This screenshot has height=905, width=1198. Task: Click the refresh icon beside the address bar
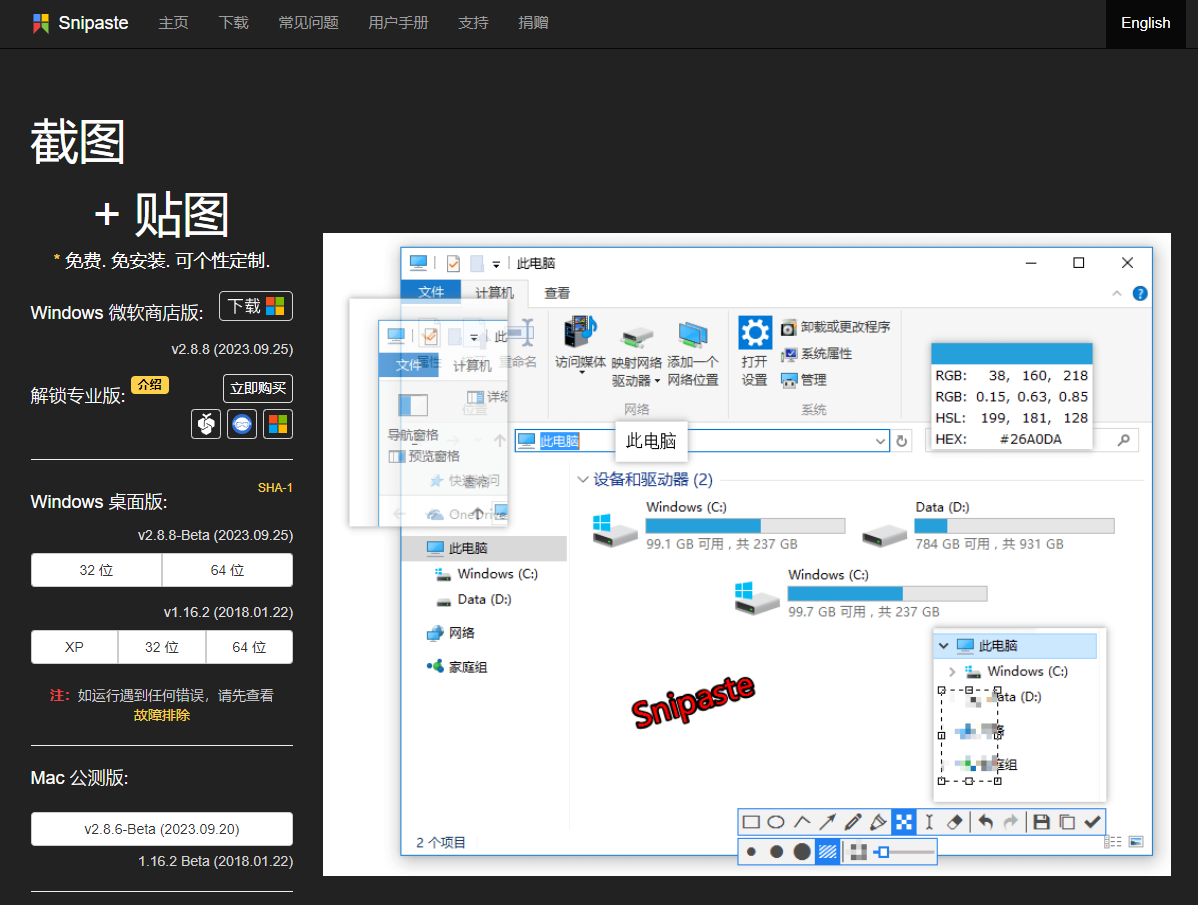tap(902, 441)
